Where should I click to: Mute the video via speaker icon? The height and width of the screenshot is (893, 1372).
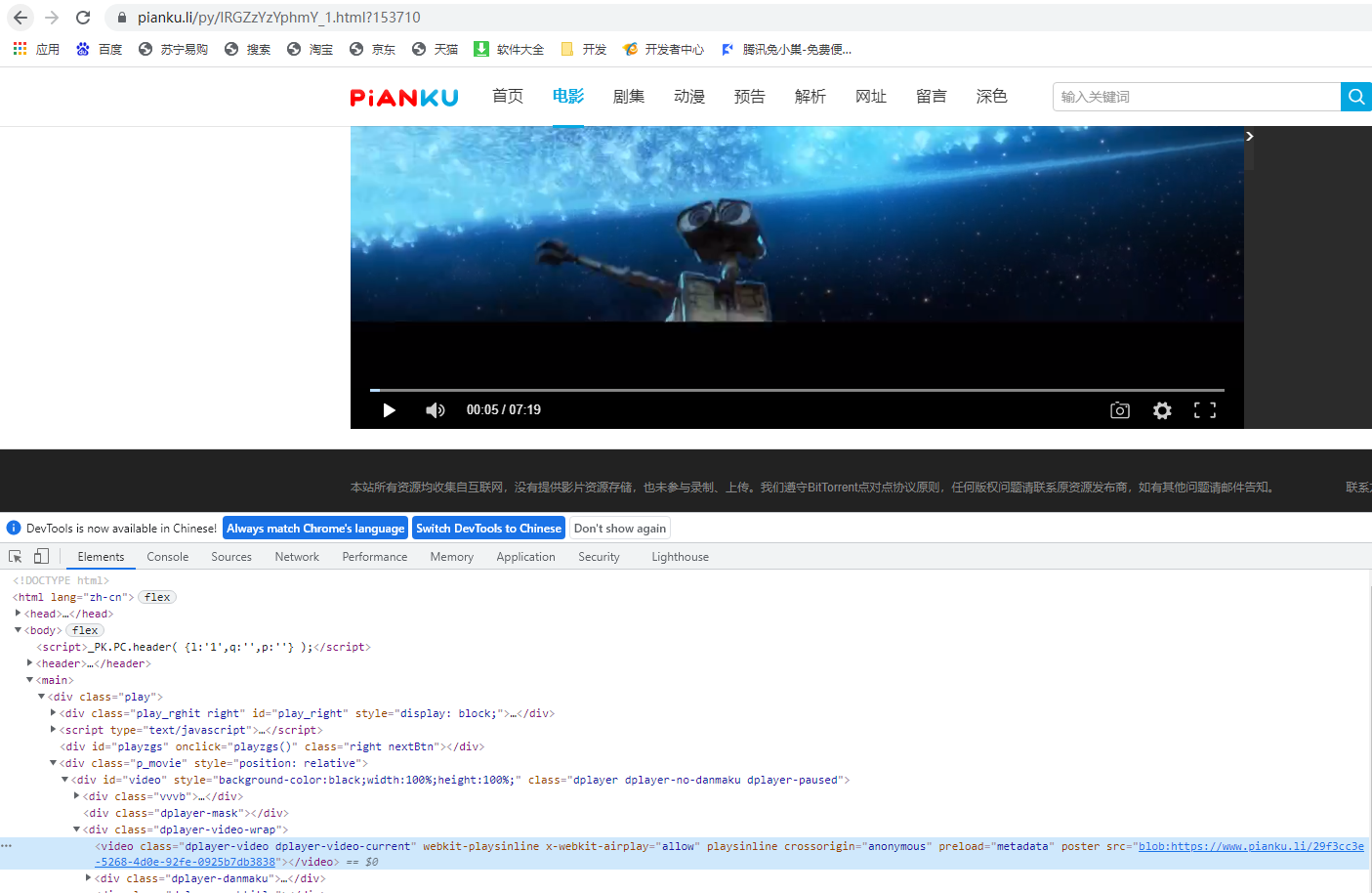coord(436,410)
